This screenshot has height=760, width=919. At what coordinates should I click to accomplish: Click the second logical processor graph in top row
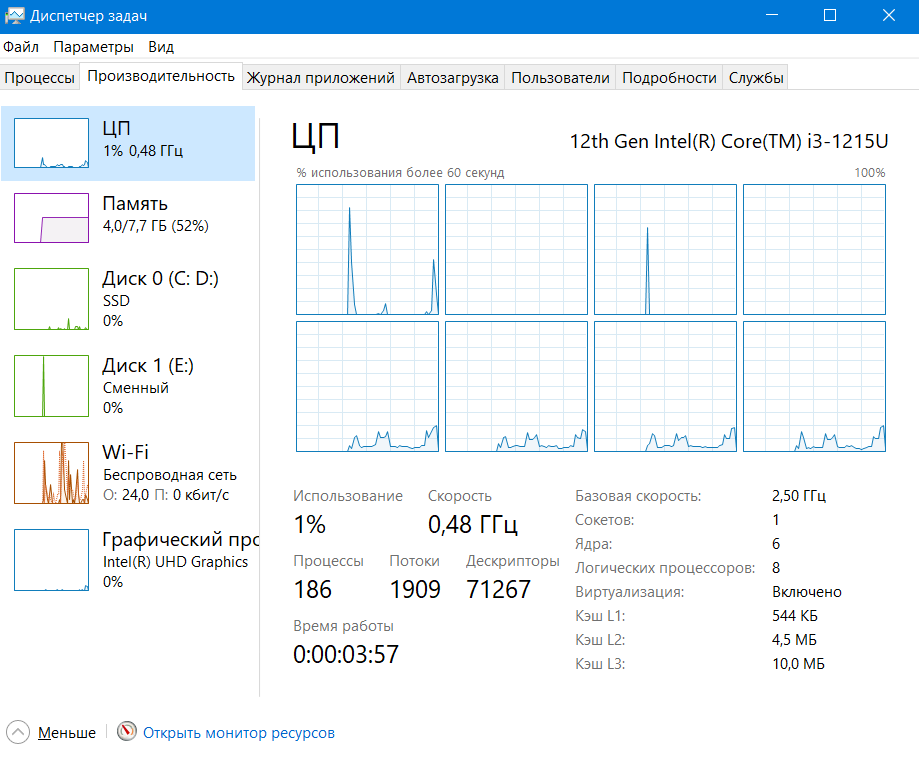[x=516, y=250]
